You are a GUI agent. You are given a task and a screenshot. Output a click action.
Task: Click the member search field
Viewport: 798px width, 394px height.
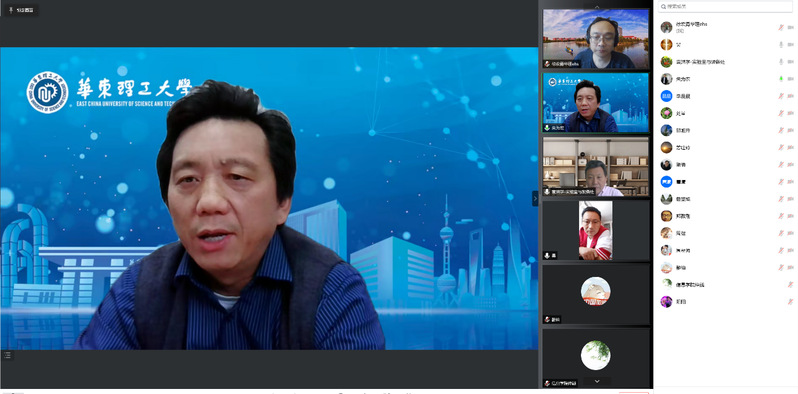(725, 6)
